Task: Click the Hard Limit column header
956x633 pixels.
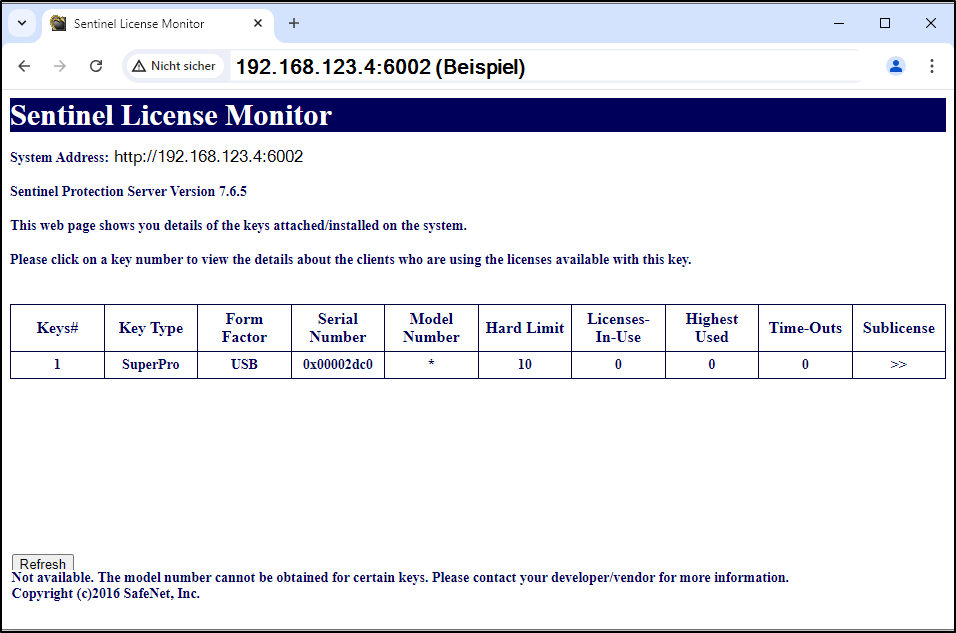Action: (525, 328)
